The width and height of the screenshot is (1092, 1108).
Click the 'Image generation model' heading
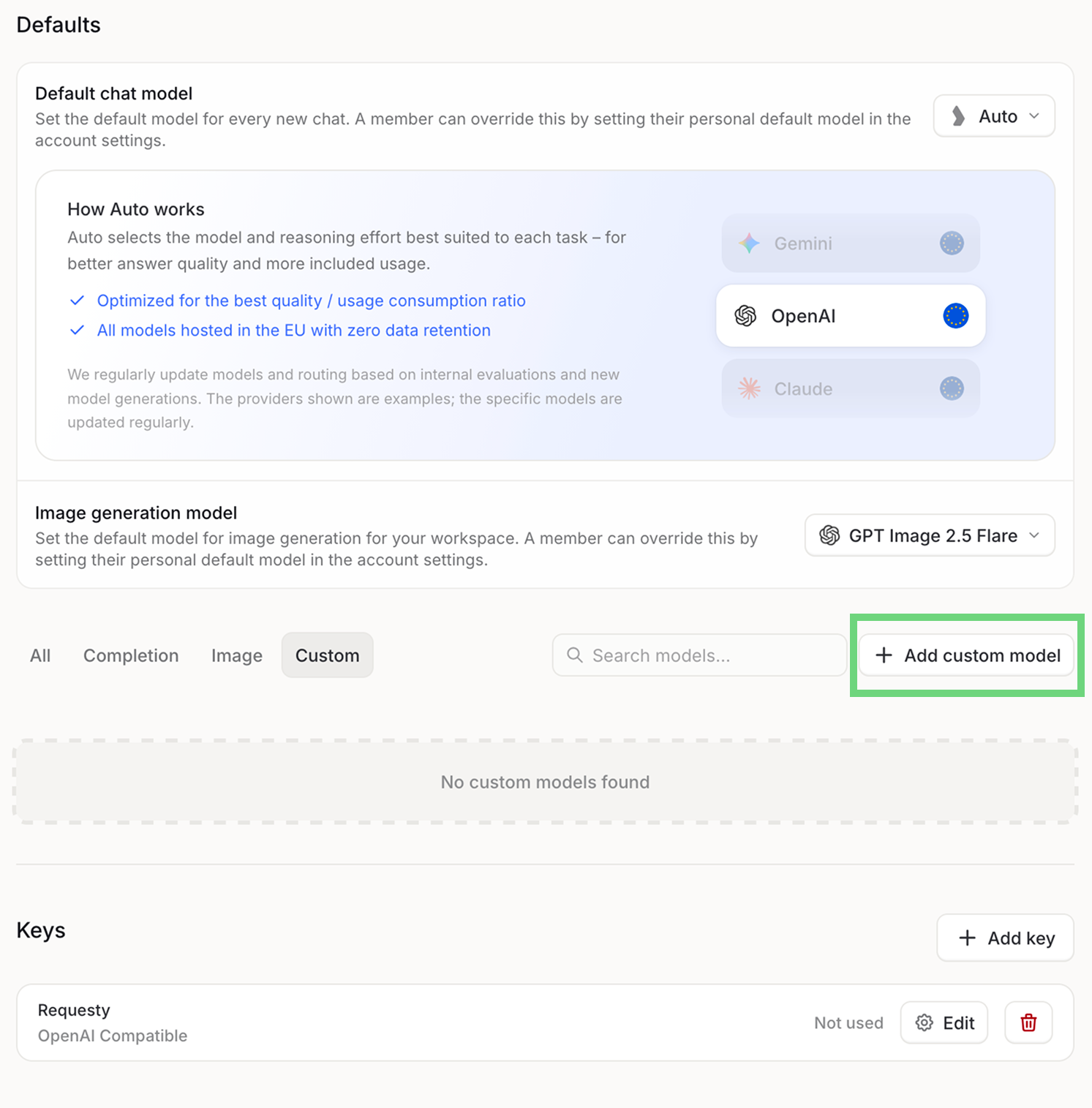tap(136, 513)
